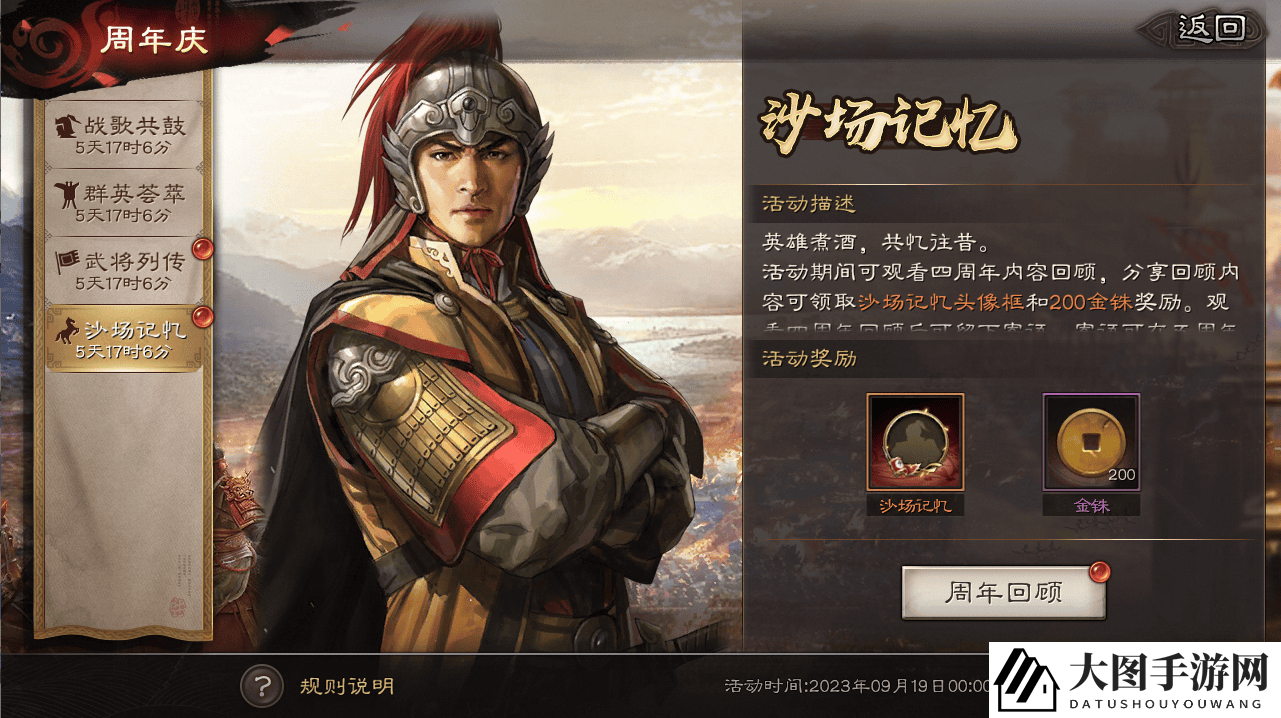
Task: Open the 规则说明 rules link
Action: coord(347,686)
